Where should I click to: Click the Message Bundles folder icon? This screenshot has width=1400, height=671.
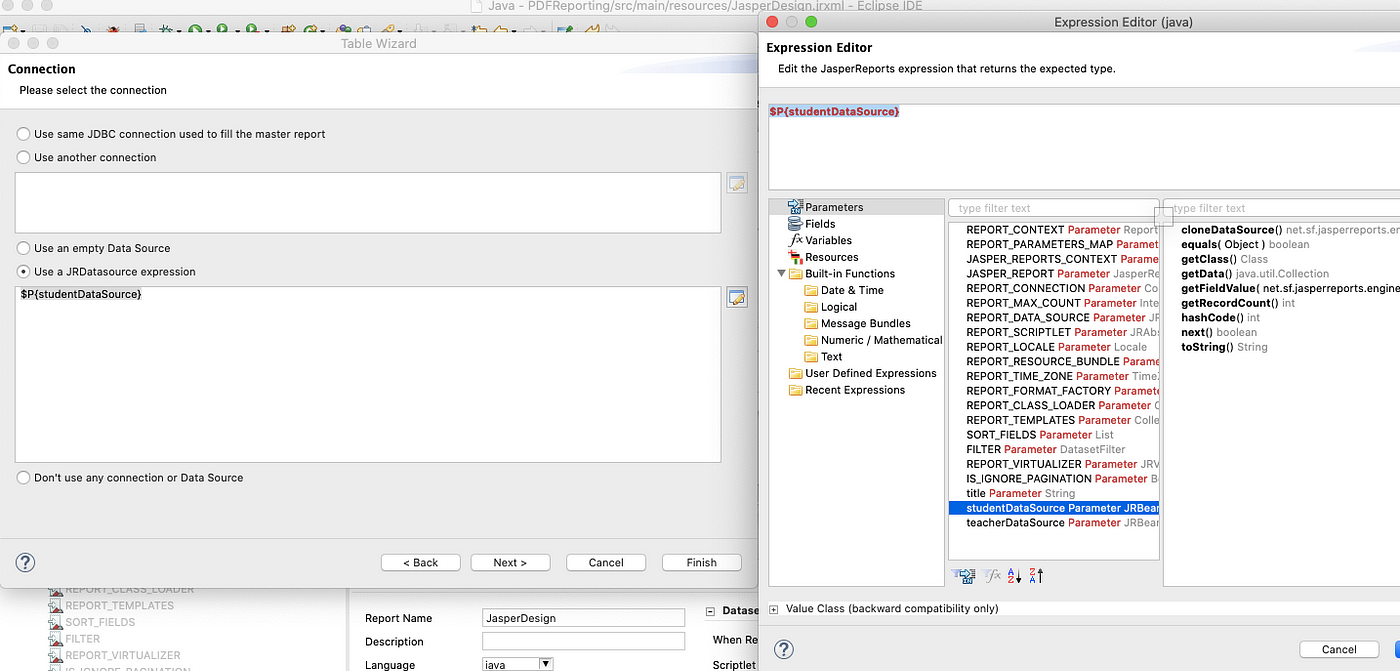(x=811, y=323)
